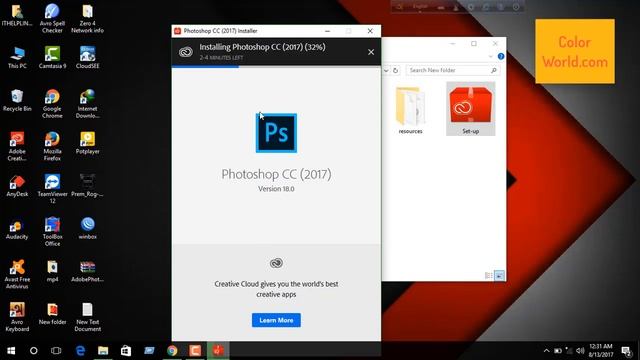
Task: Launch winbox from desktop
Action: tap(87, 228)
